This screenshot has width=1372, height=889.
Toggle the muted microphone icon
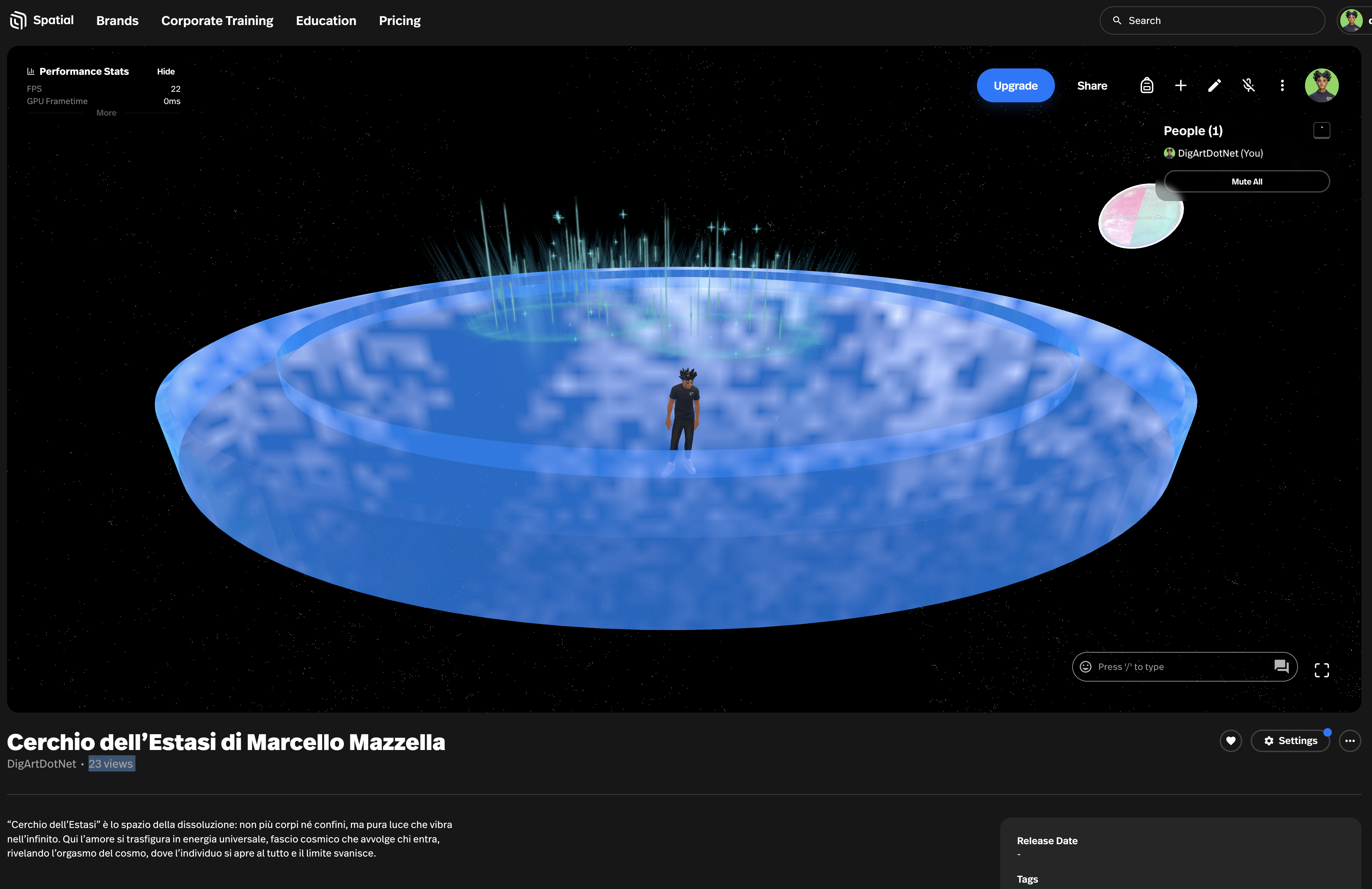coord(1248,85)
